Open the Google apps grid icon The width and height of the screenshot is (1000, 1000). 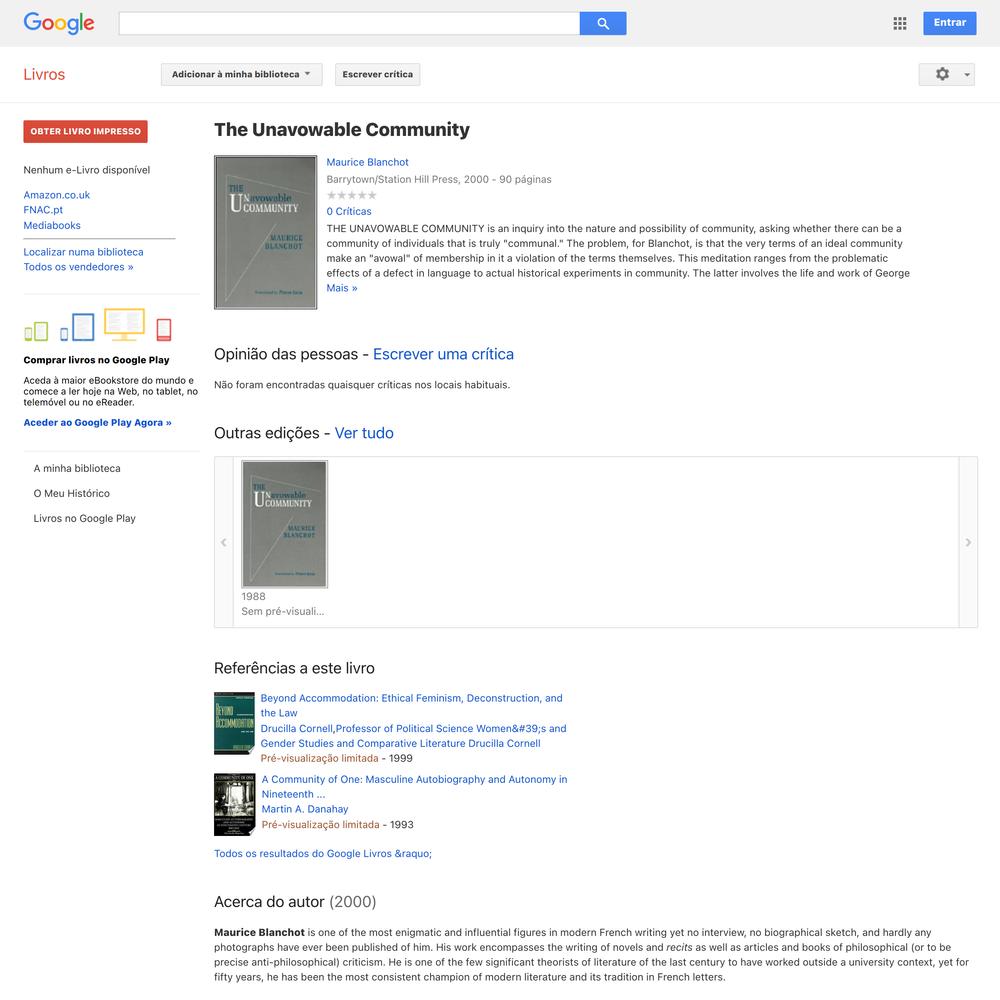[x=899, y=24]
